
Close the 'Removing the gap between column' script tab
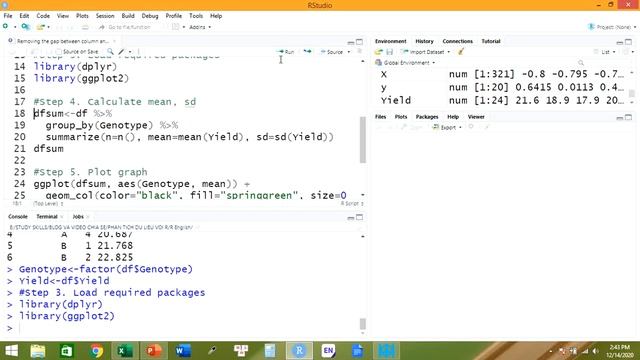tap(115, 41)
